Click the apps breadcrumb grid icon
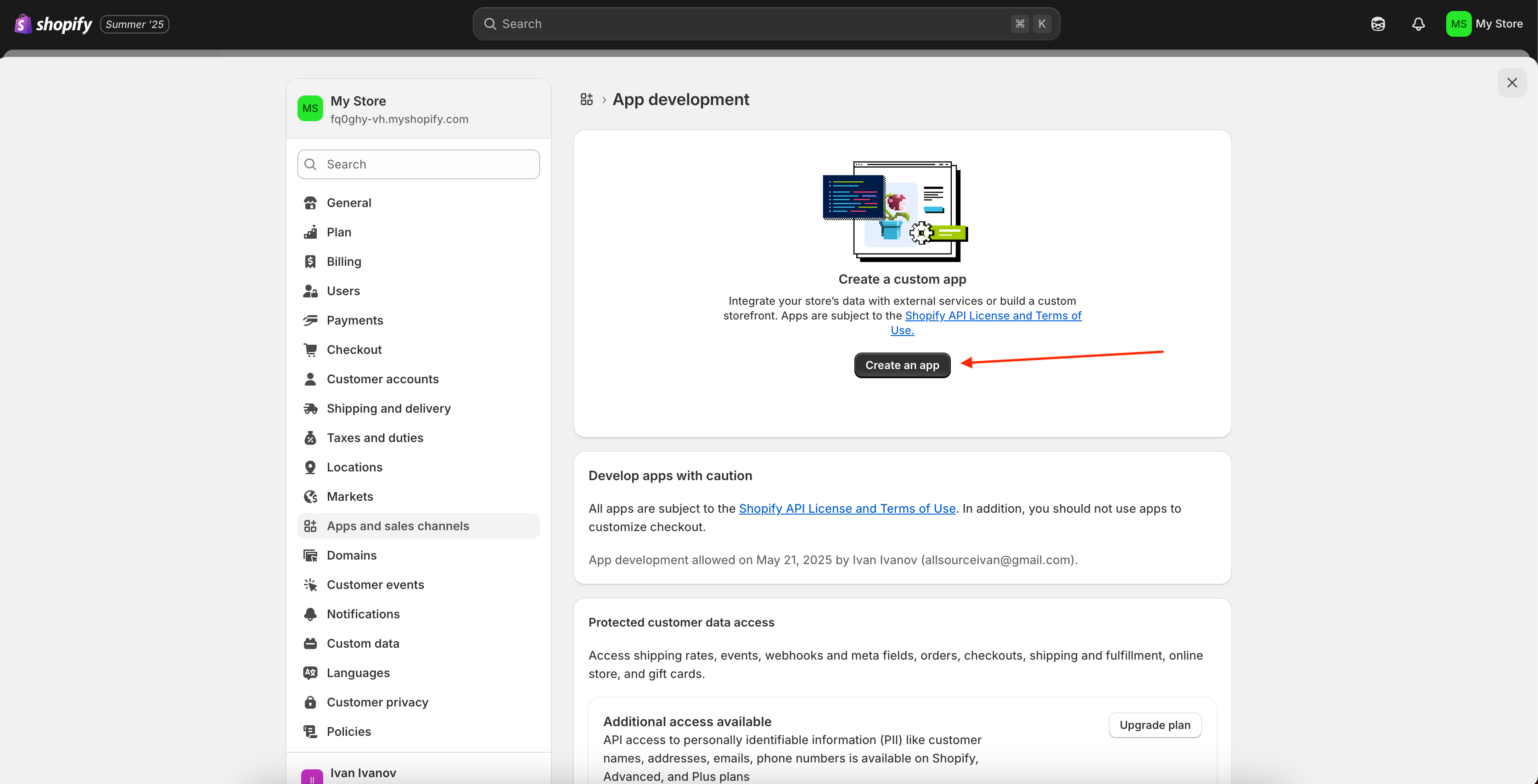This screenshot has height=784, width=1538. pos(586,99)
